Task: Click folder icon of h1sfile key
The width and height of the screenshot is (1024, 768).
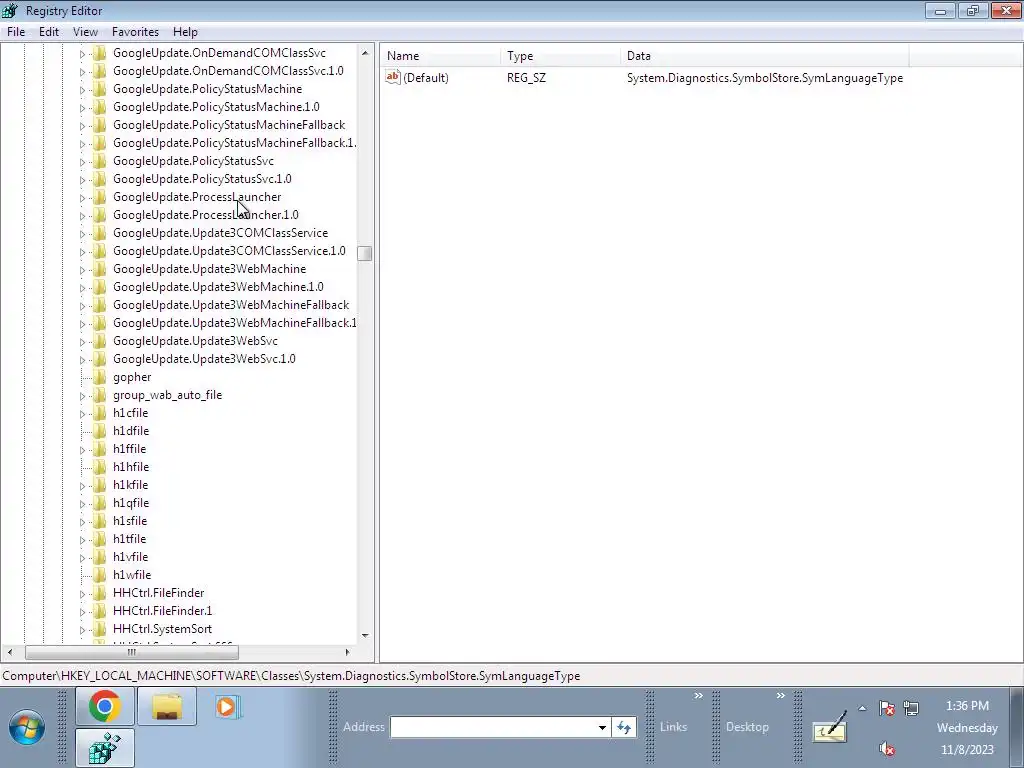Action: (99, 521)
